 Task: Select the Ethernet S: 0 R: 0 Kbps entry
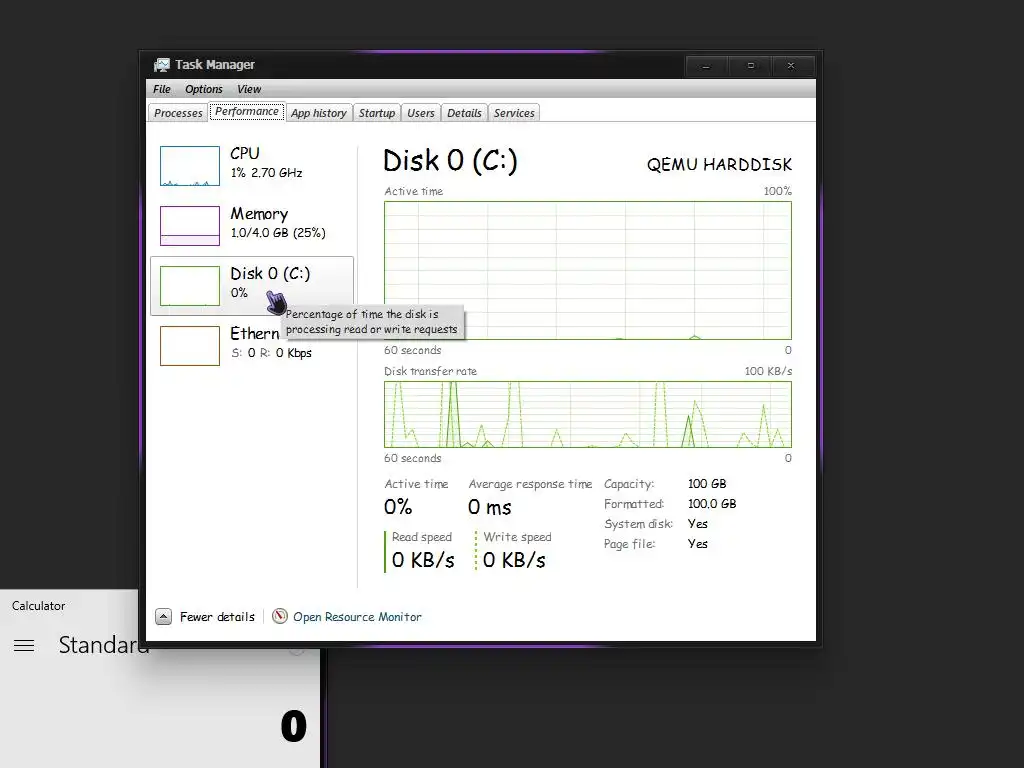click(252, 346)
